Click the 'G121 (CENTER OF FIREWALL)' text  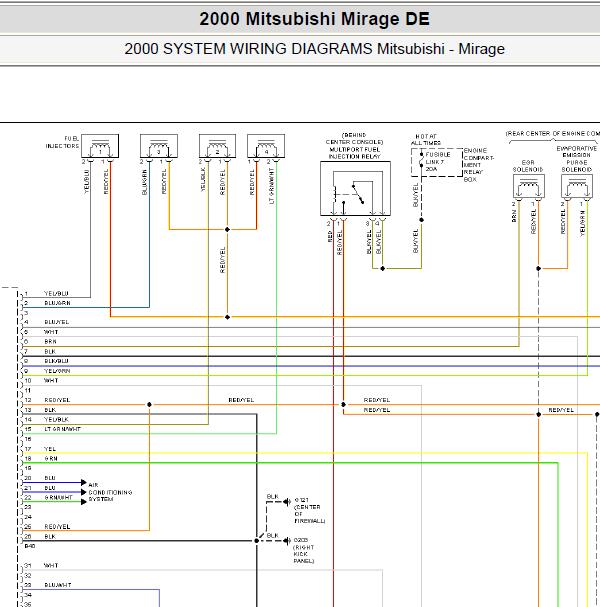click(x=310, y=511)
